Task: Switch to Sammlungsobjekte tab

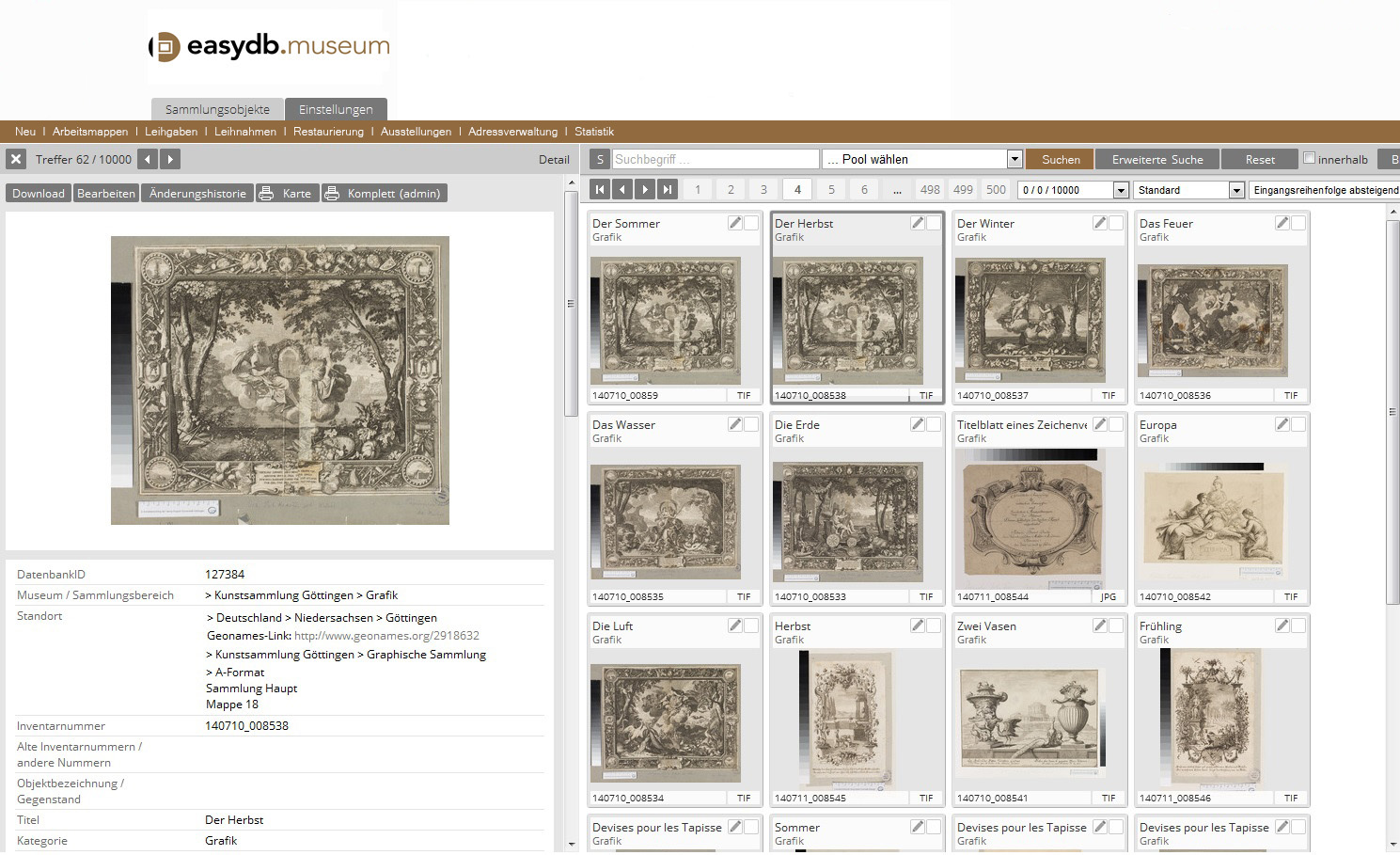Action: click(x=217, y=109)
